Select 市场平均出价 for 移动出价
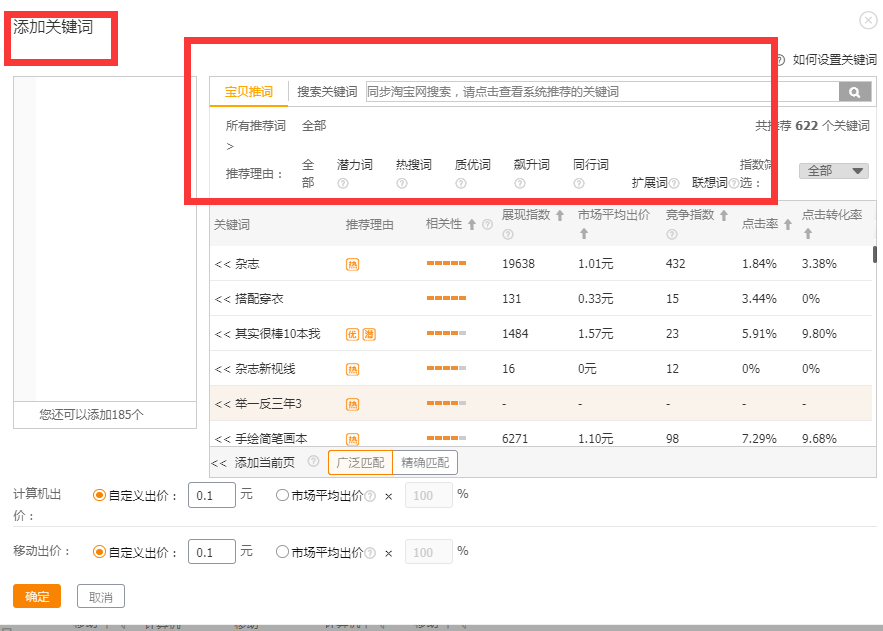 pos(282,552)
